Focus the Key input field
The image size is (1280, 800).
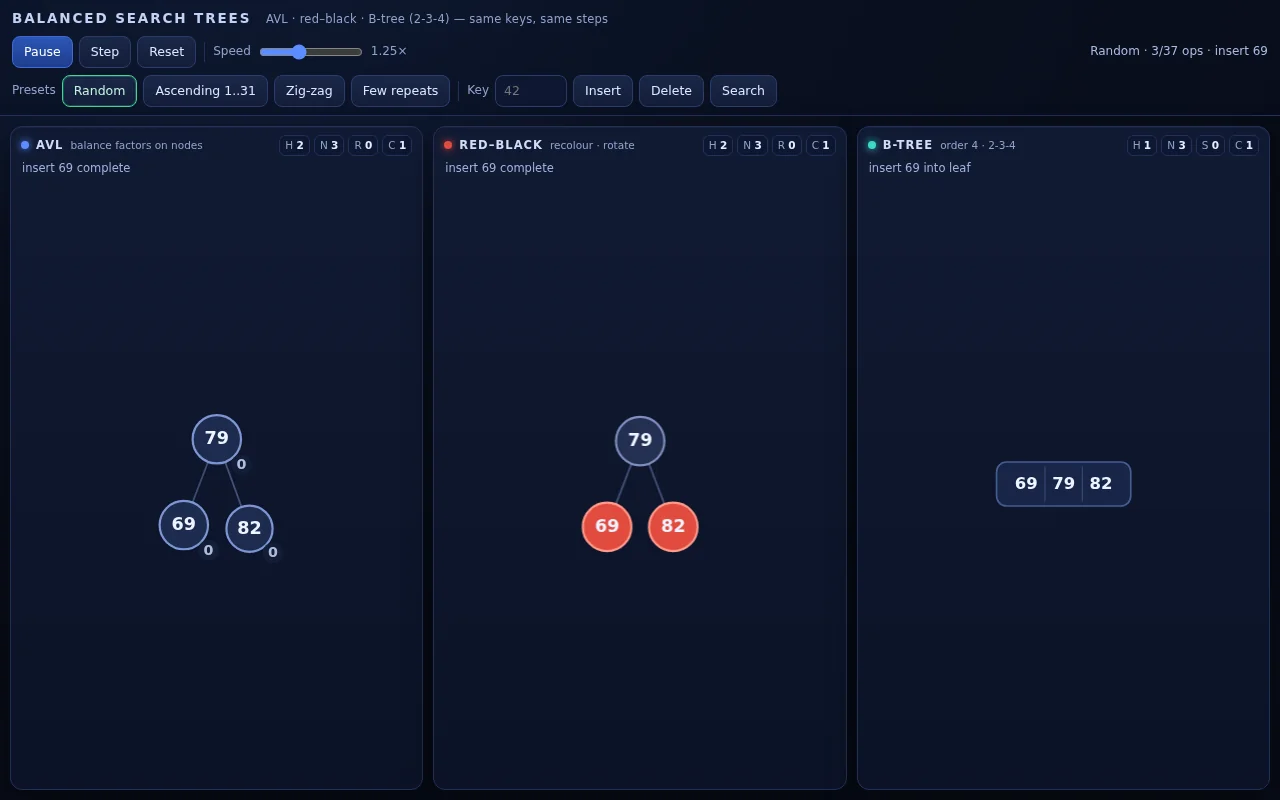tap(531, 91)
